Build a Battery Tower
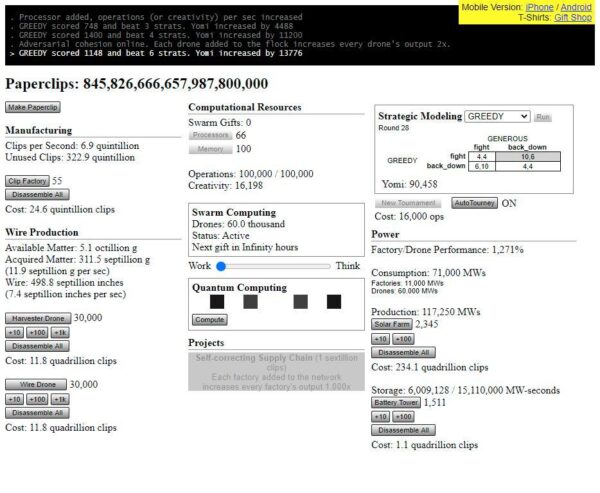This screenshot has width=600, height=493. click(x=395, y=402)
